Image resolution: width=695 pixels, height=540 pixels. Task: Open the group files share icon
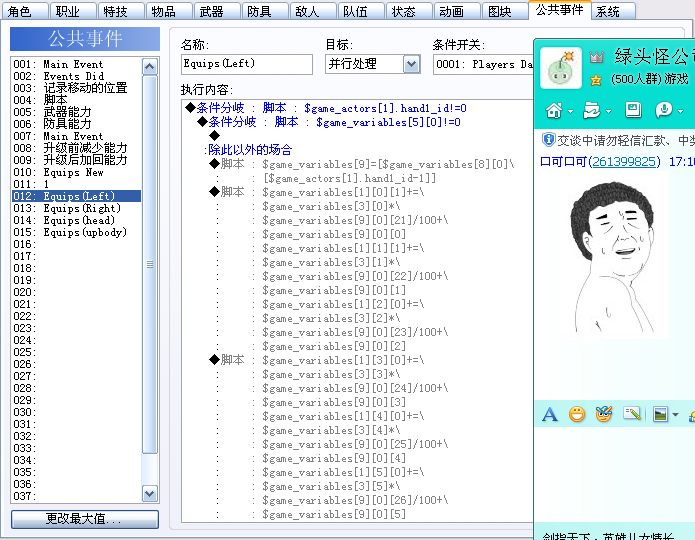tap(592, 110)
